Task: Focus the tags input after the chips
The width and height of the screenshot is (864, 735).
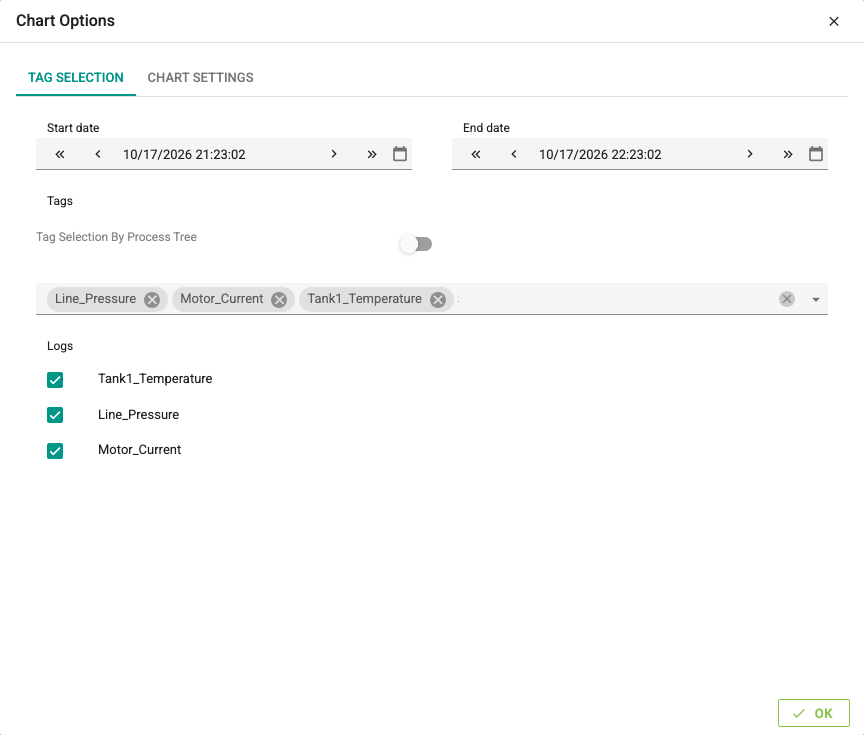Action: pos(614,299)
